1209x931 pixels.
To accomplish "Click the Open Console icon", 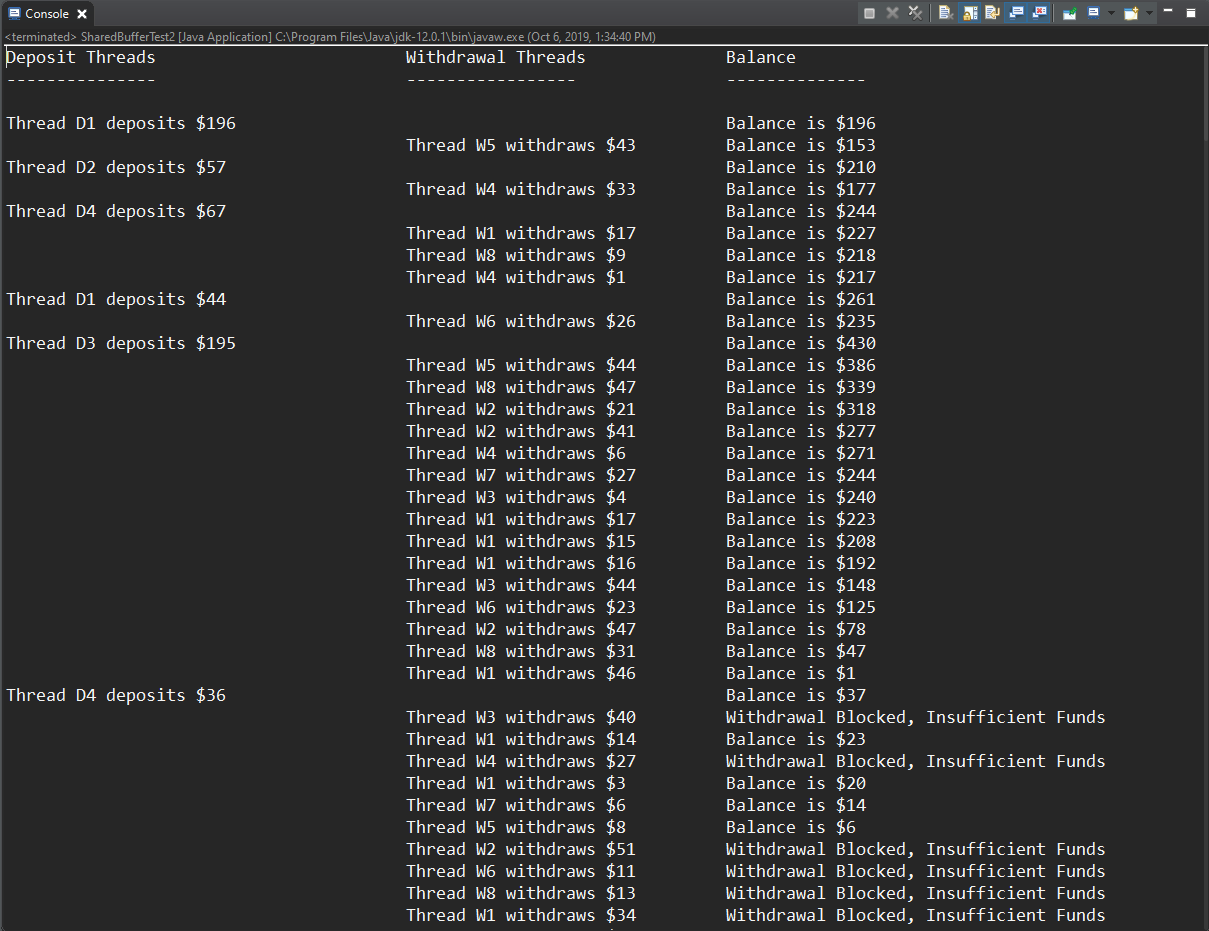I will coord(1131,13).
